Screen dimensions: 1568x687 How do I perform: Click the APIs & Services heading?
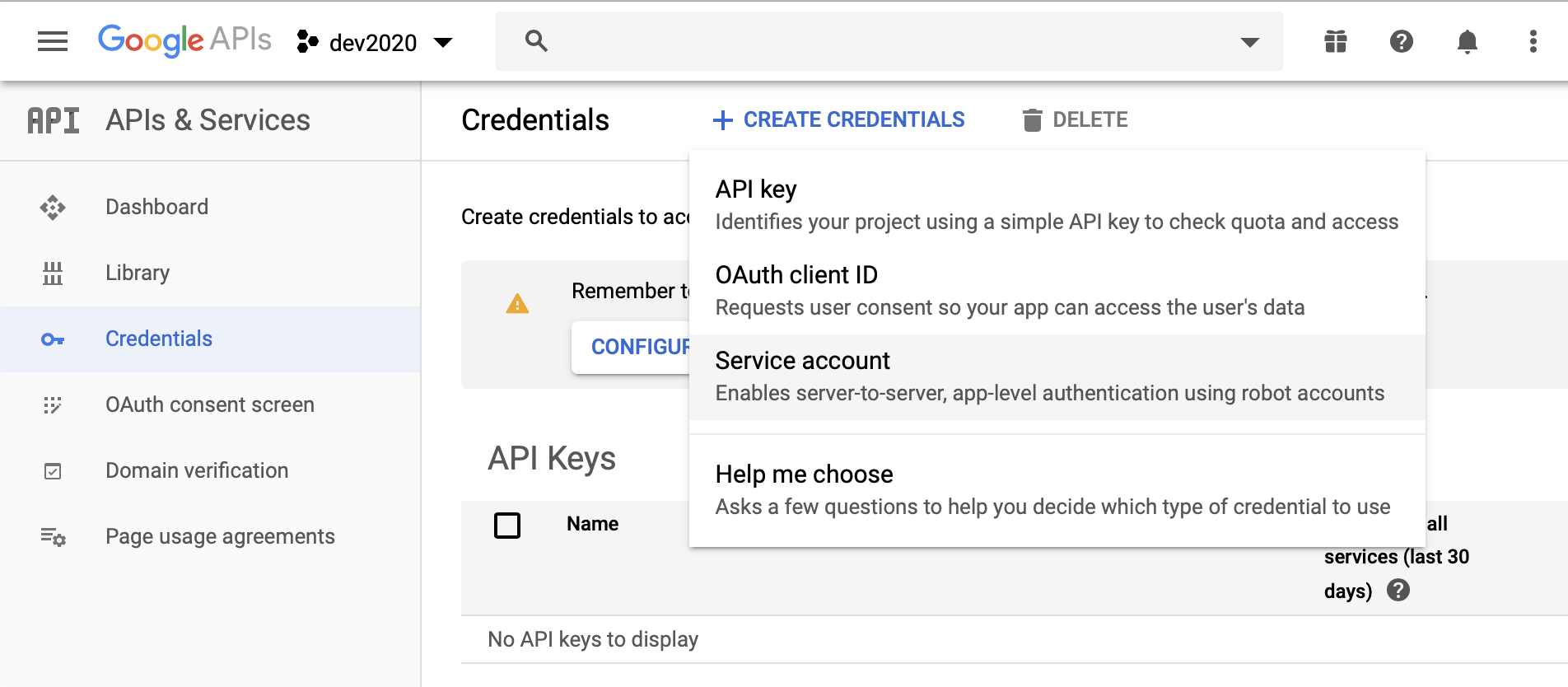click(208, 120)
